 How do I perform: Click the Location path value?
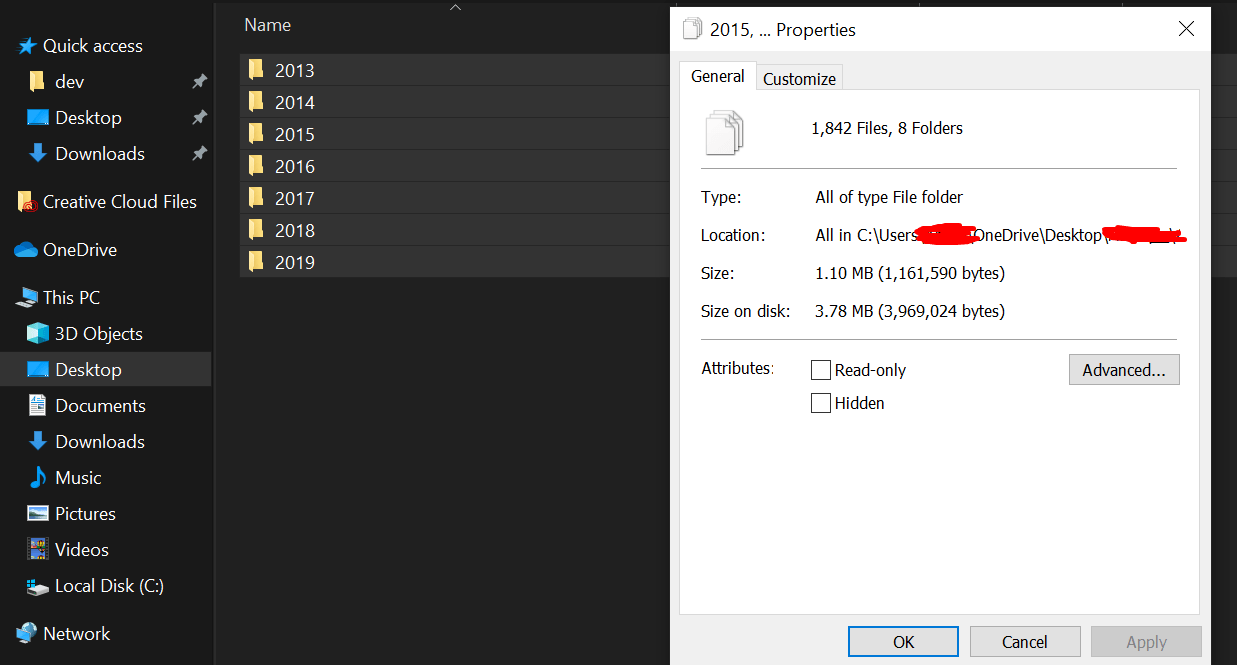1000,235
